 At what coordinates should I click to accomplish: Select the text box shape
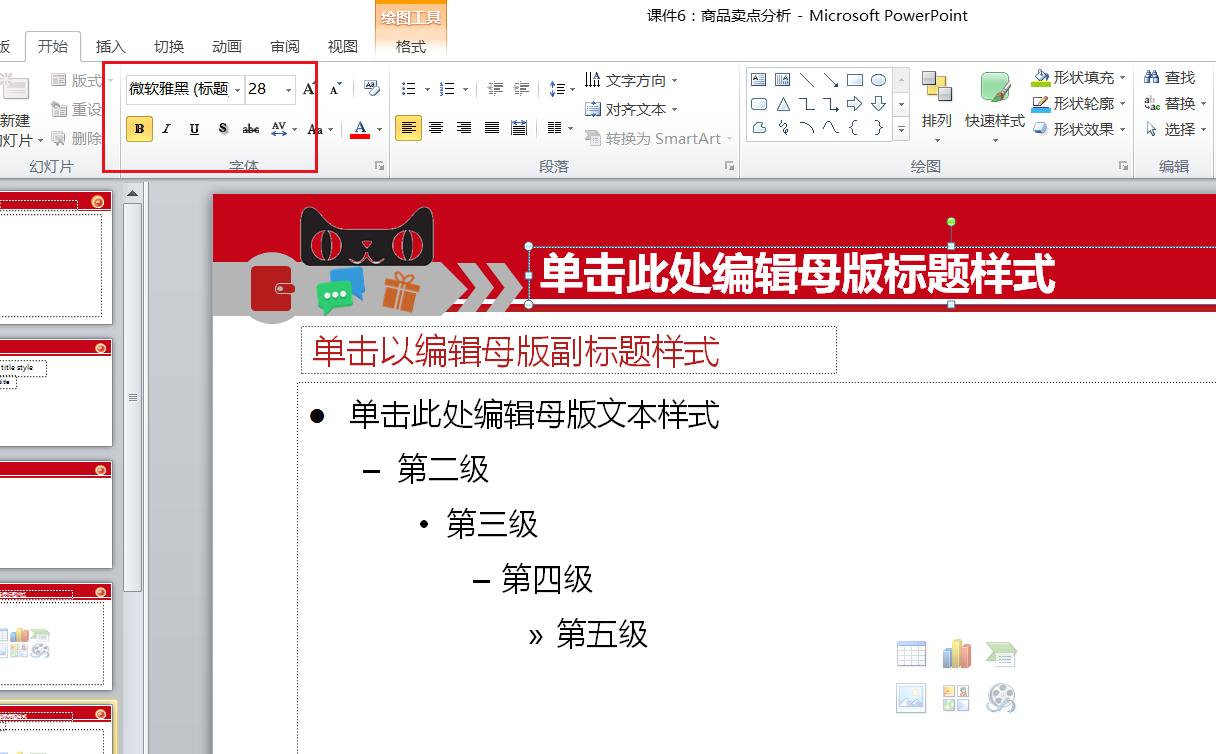click(758, 80)
